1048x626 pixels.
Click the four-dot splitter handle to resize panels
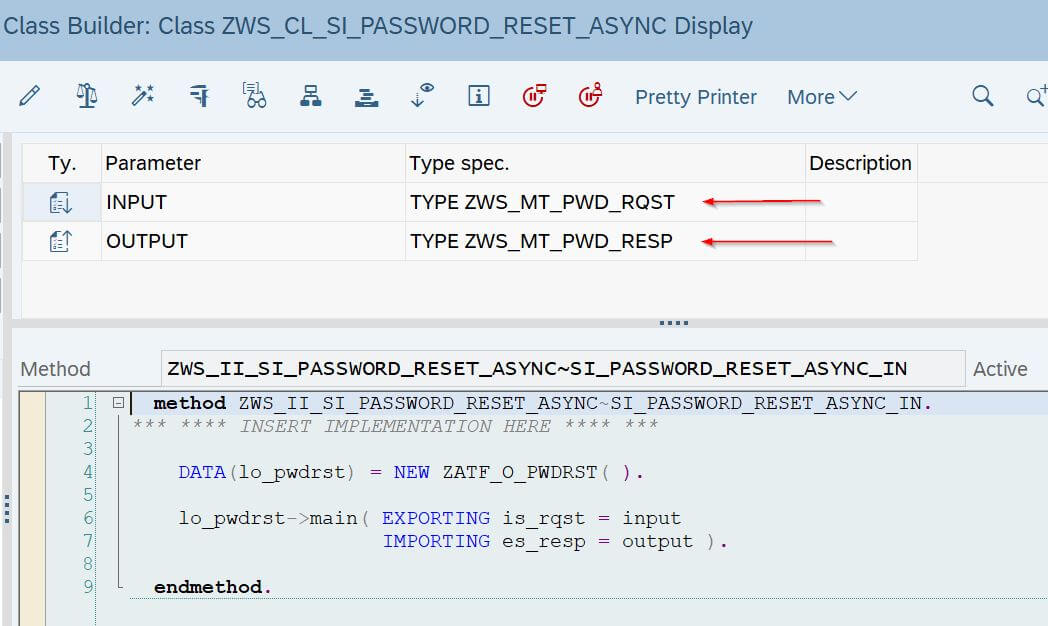673,321
